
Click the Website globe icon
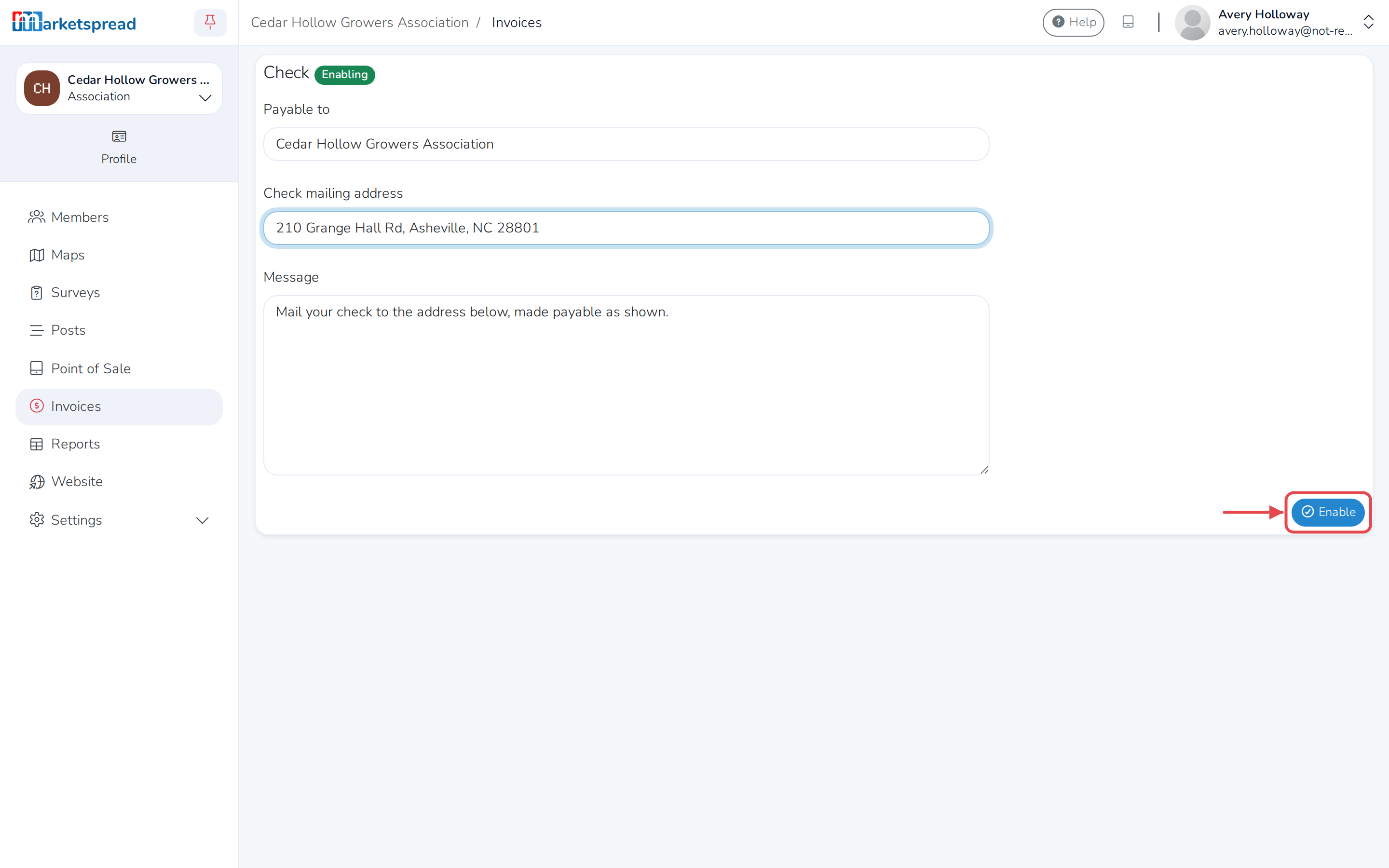pos(37,482)
